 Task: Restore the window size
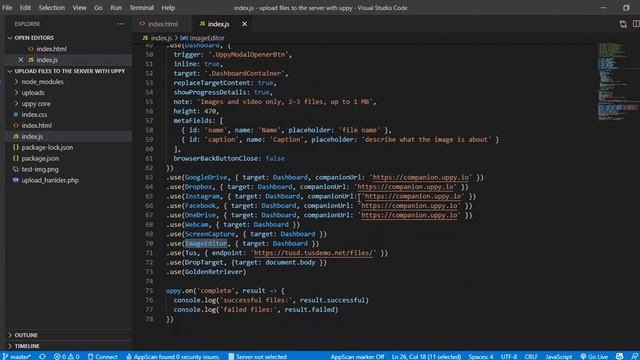click(x=626, y=7)
